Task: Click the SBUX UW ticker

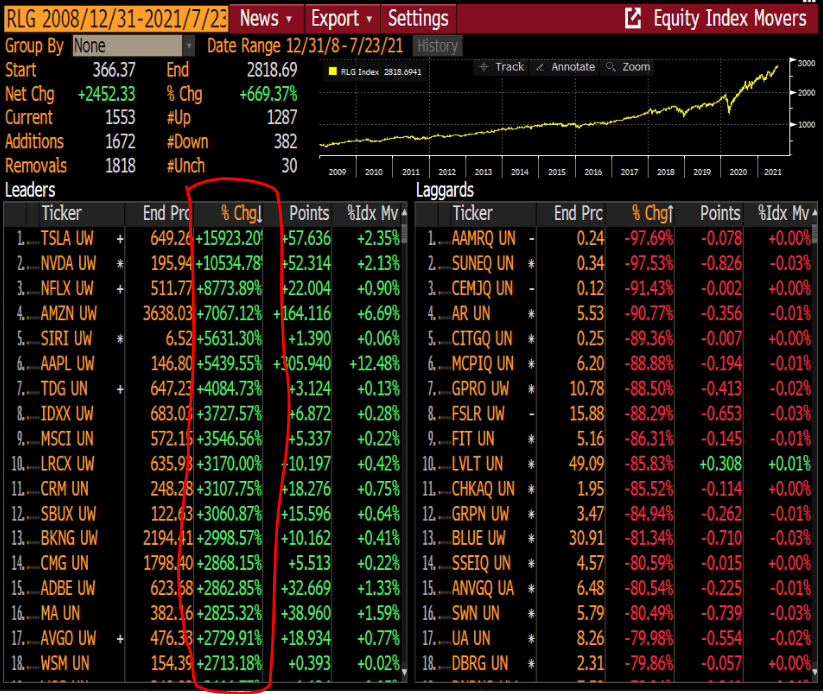Action: (x=68, y=513)
